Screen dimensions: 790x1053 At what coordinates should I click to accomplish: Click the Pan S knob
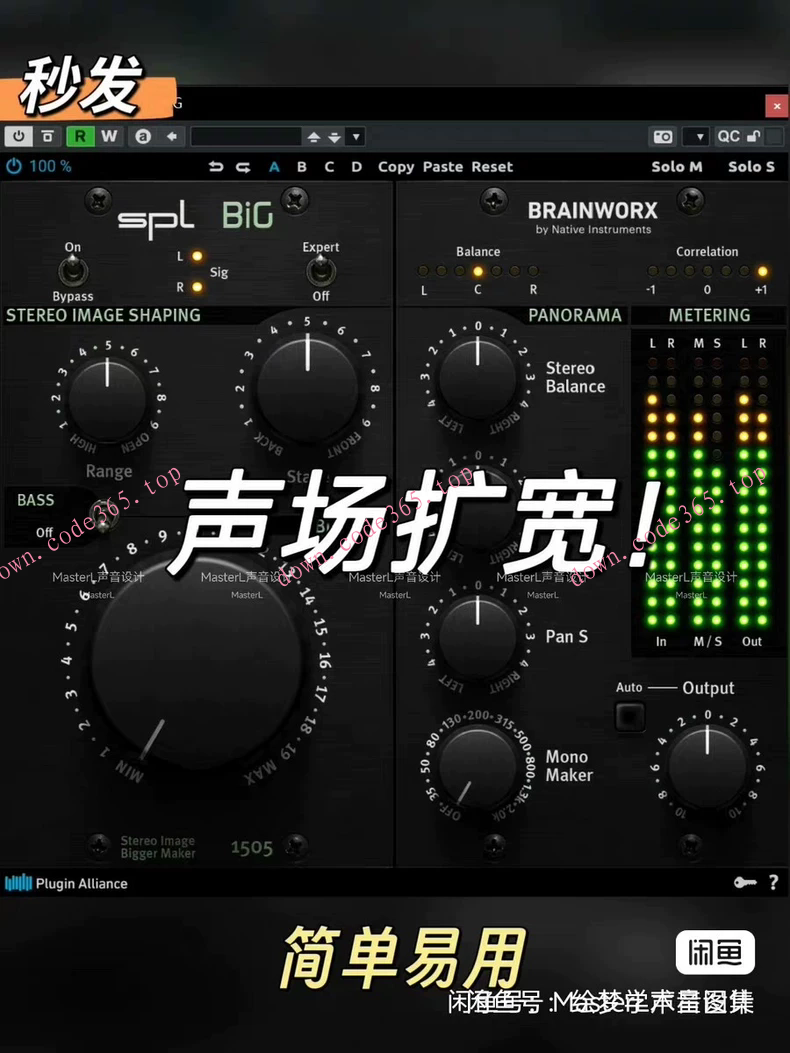click(478, 637)
